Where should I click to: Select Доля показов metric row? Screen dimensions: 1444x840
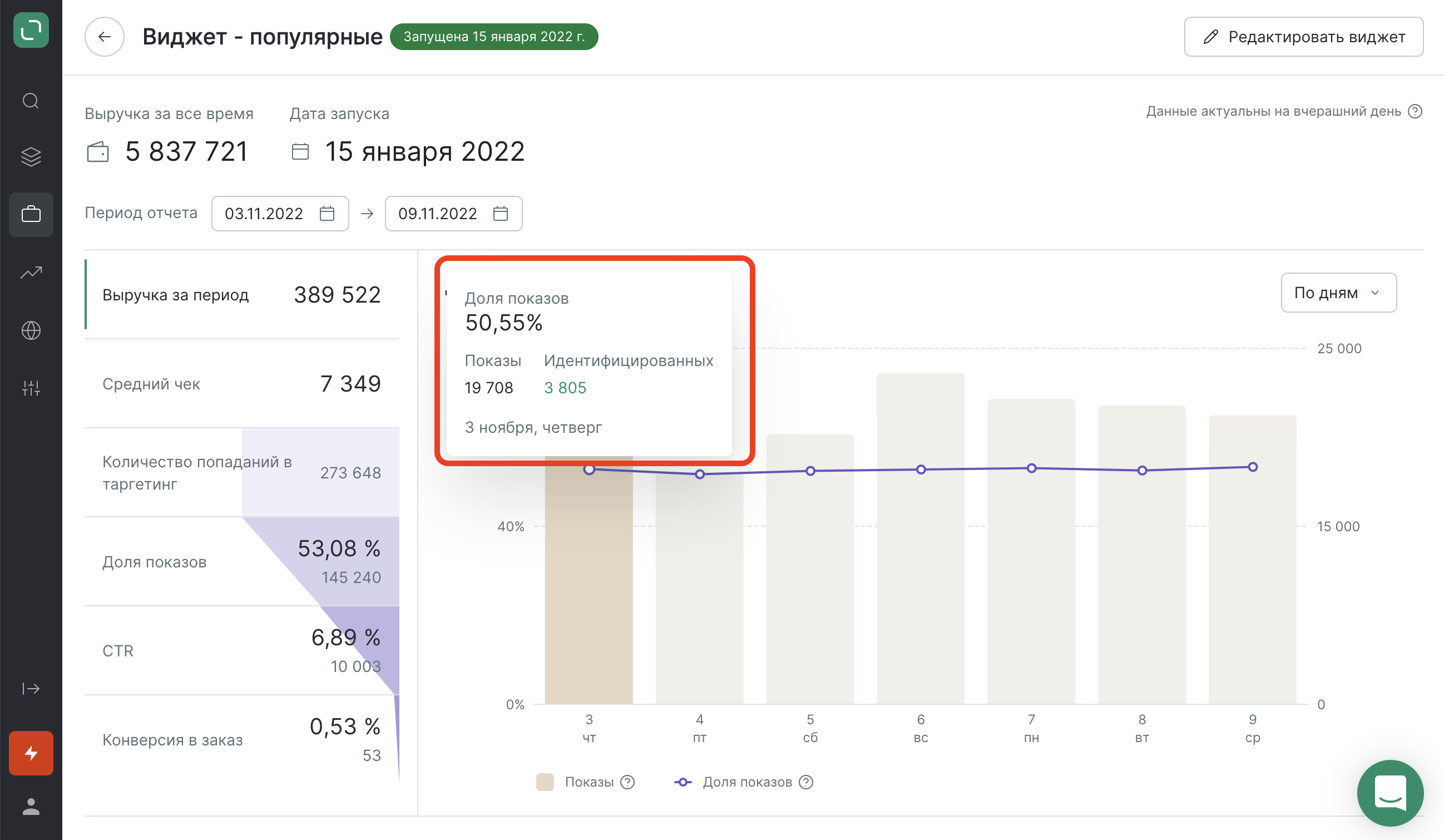(242, 561)
